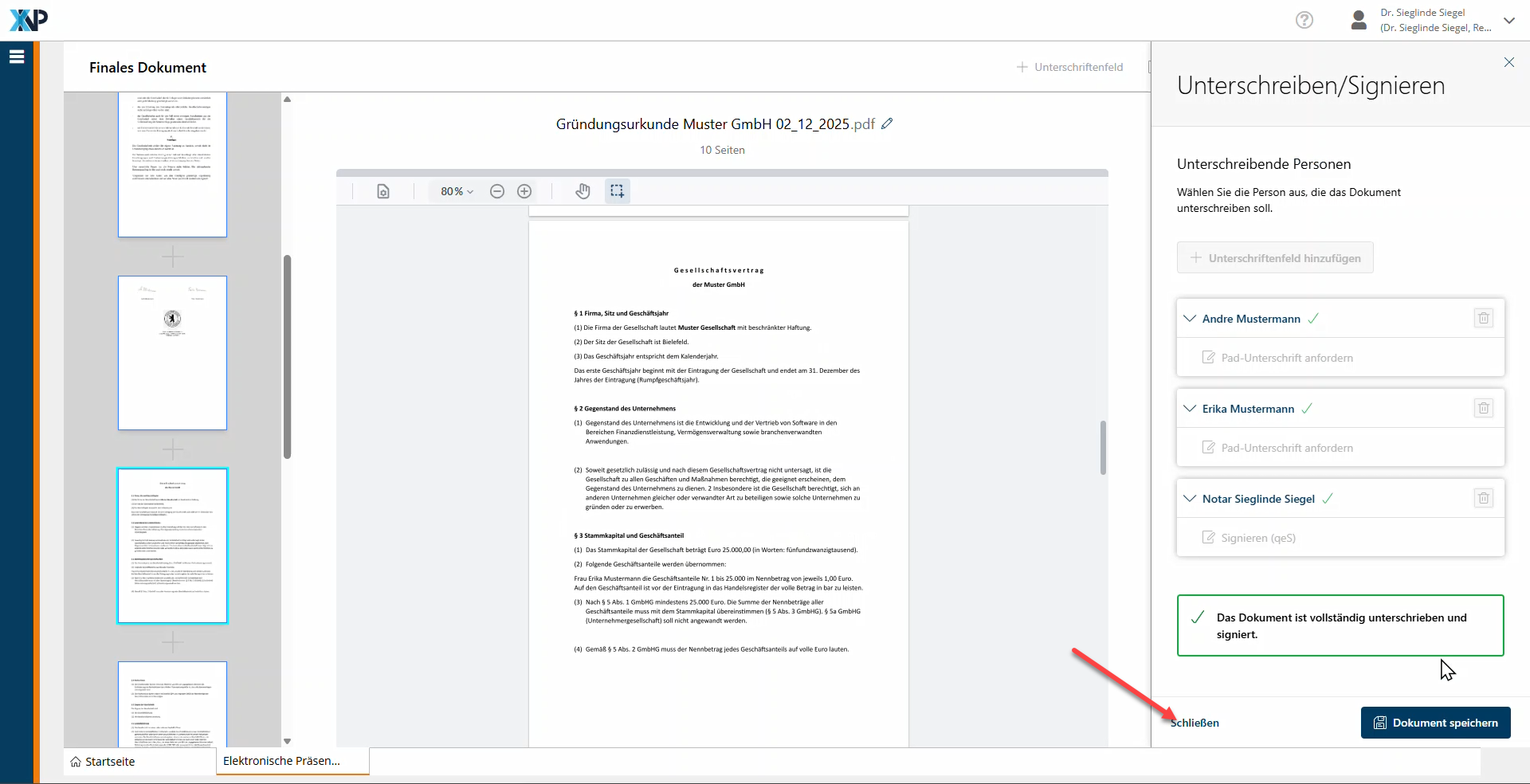The image size is (1530, 784).
Task: Switch to the Startseite tab
Action: point(103,762)
